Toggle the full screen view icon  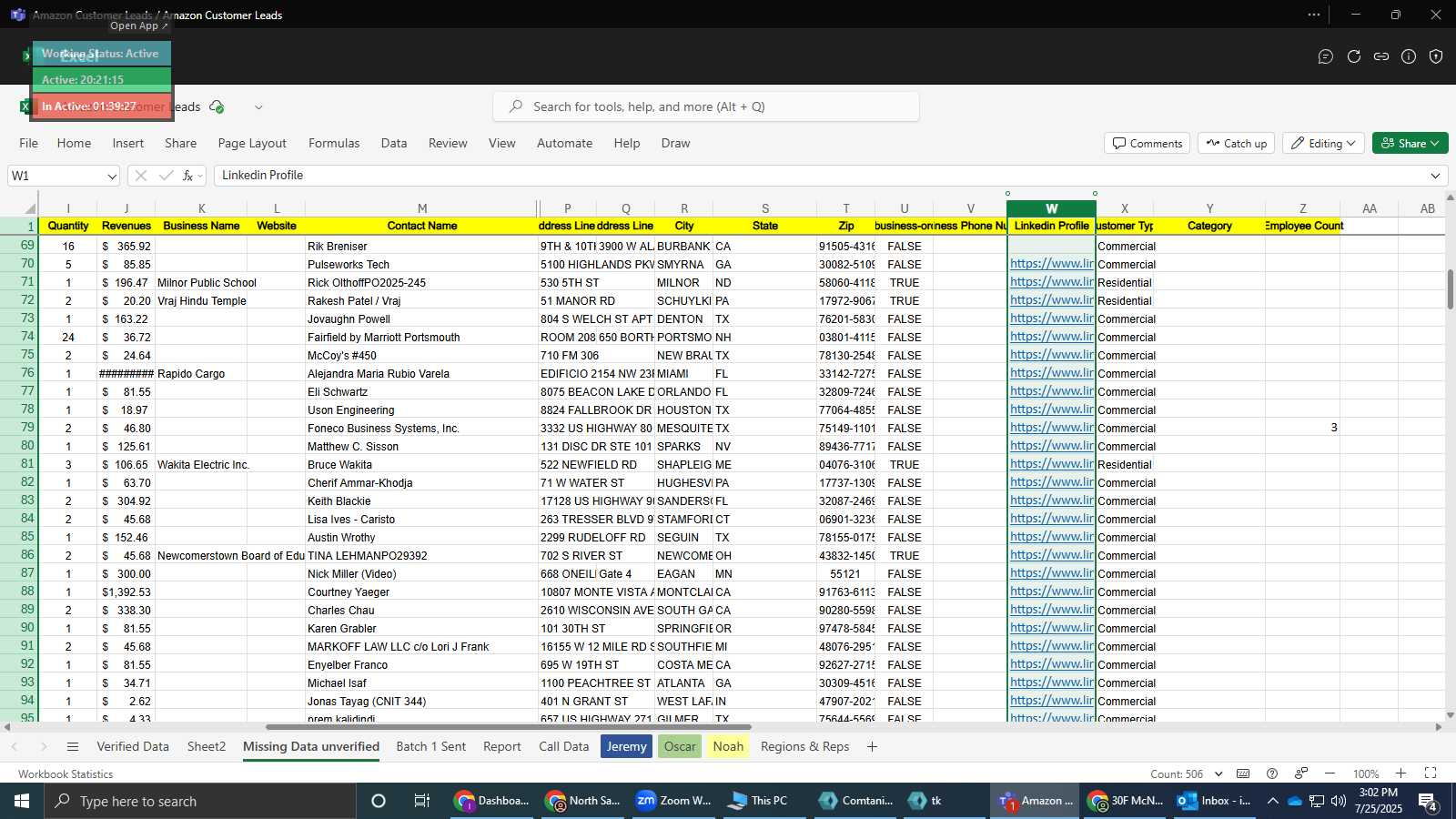click(x=1431, y=773)
